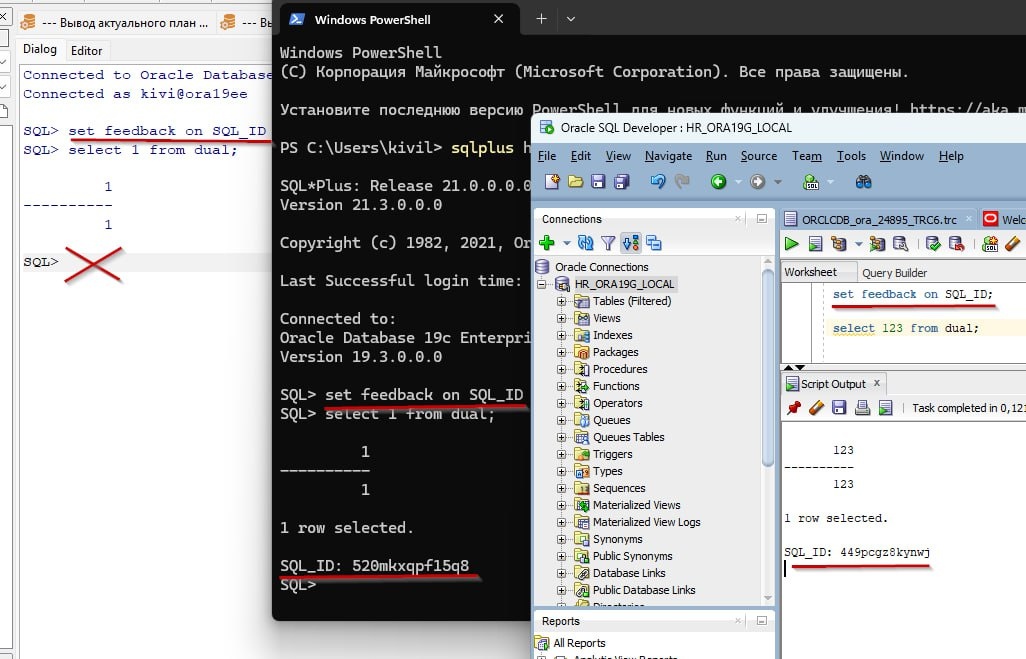
Task: Click the binoculars Find DB Object icon
Action: coord(863,181)
